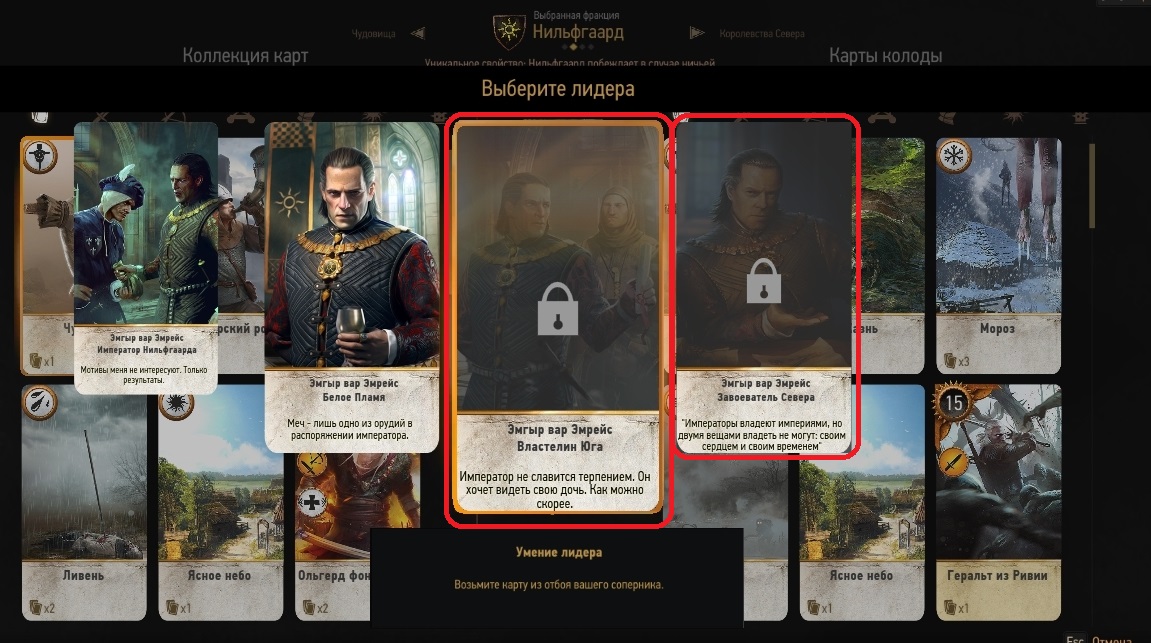
Task: Click the card collection scrollbar
Action: pyautogui.click(x=1092, y=187)
